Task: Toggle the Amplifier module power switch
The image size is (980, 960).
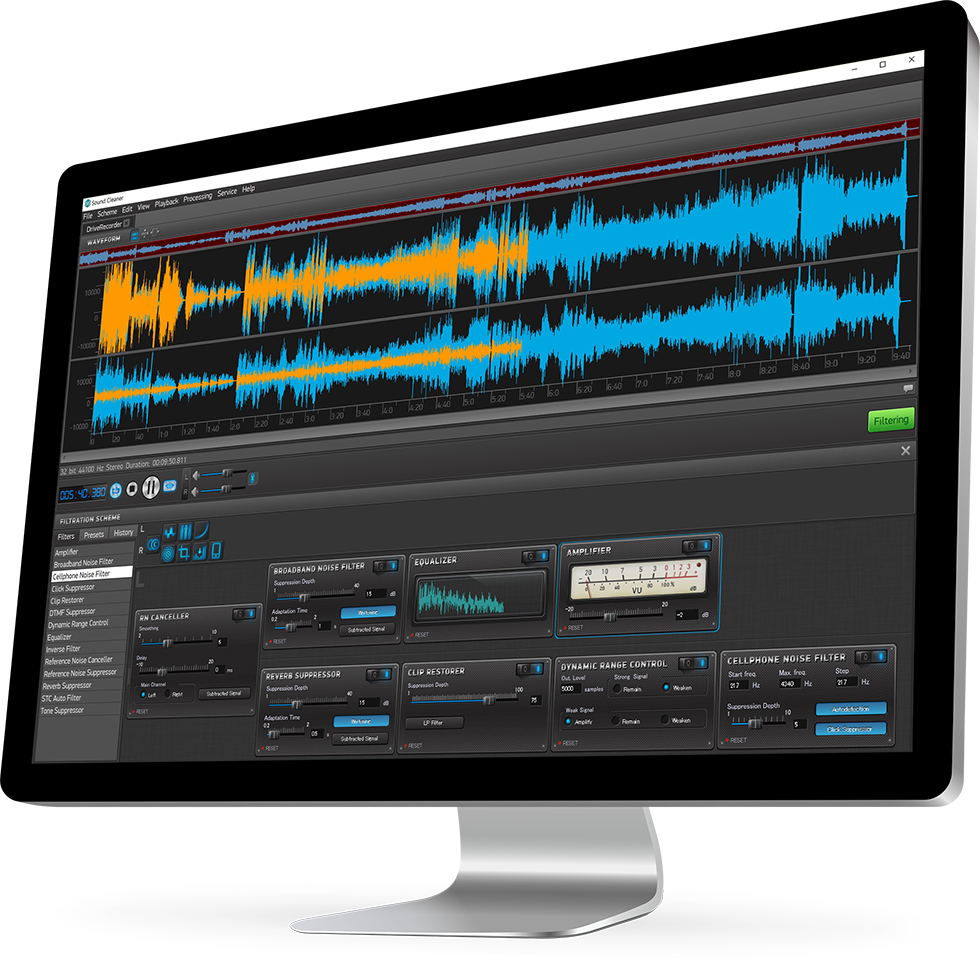Action: click(x=698, y=546)
